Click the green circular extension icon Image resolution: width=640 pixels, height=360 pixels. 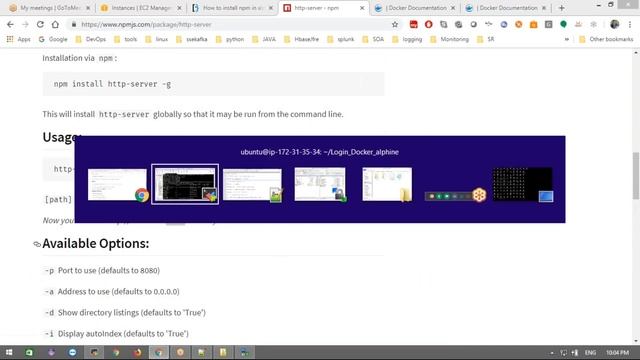[563, 24]
